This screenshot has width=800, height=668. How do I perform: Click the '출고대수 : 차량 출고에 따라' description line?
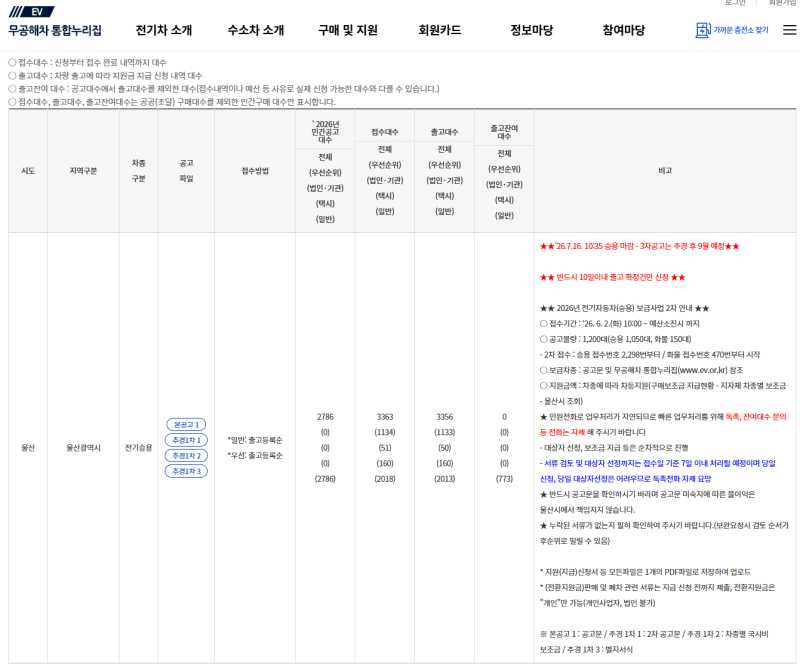[105, 76]
